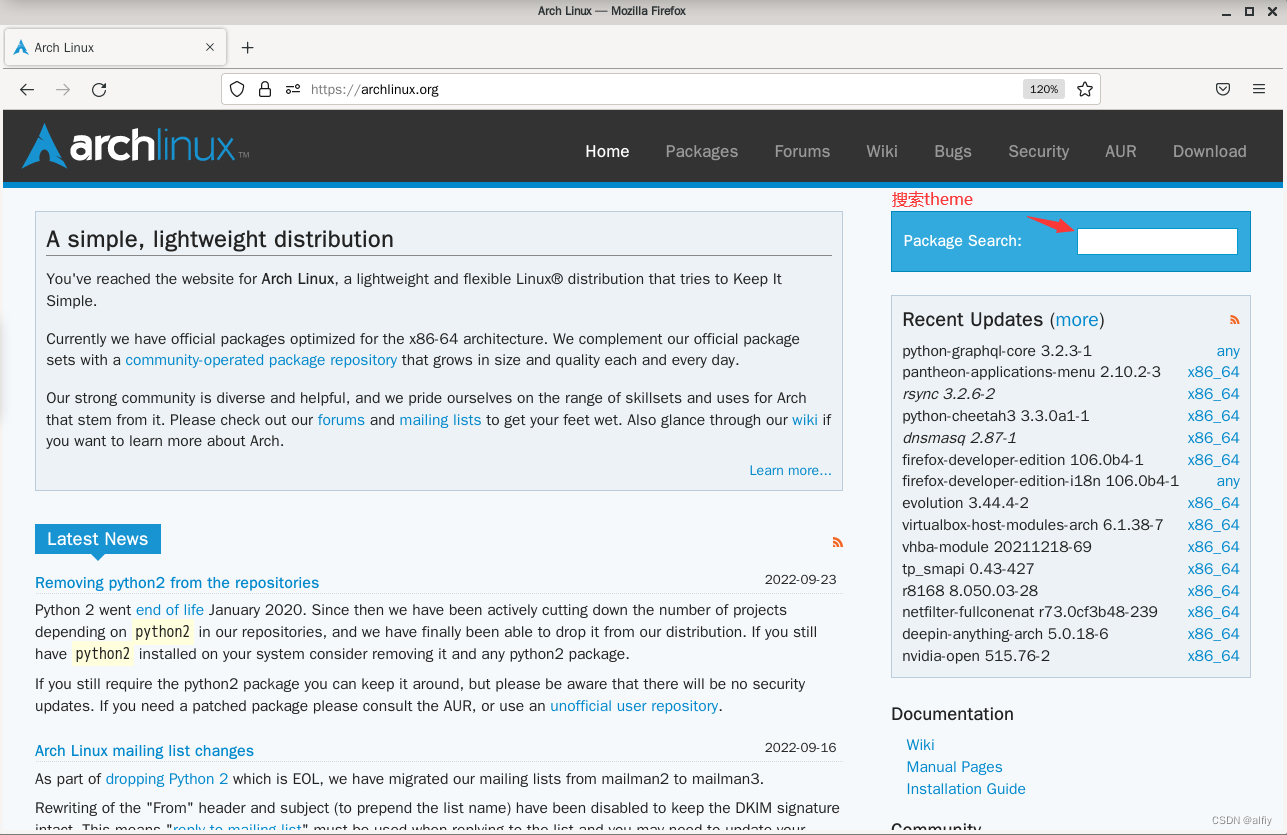This screenshot has width=1287, height=835.
Task: Reload the current page
Action: [99, 90]
